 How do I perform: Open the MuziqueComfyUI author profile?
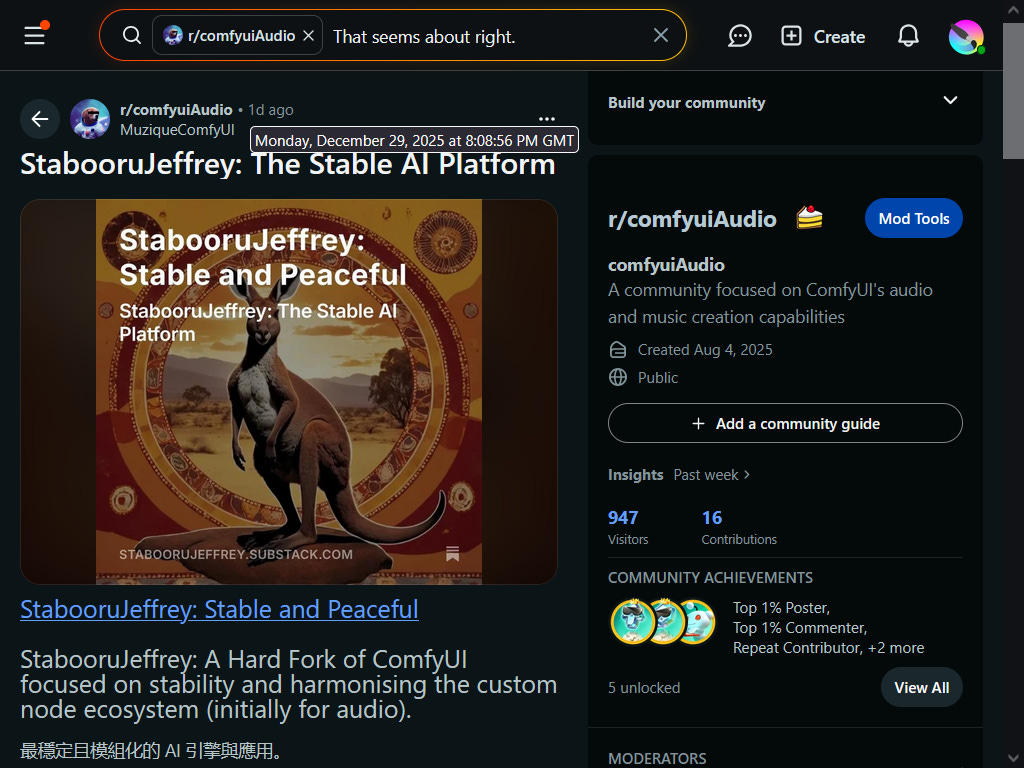(x=177, y=130)
